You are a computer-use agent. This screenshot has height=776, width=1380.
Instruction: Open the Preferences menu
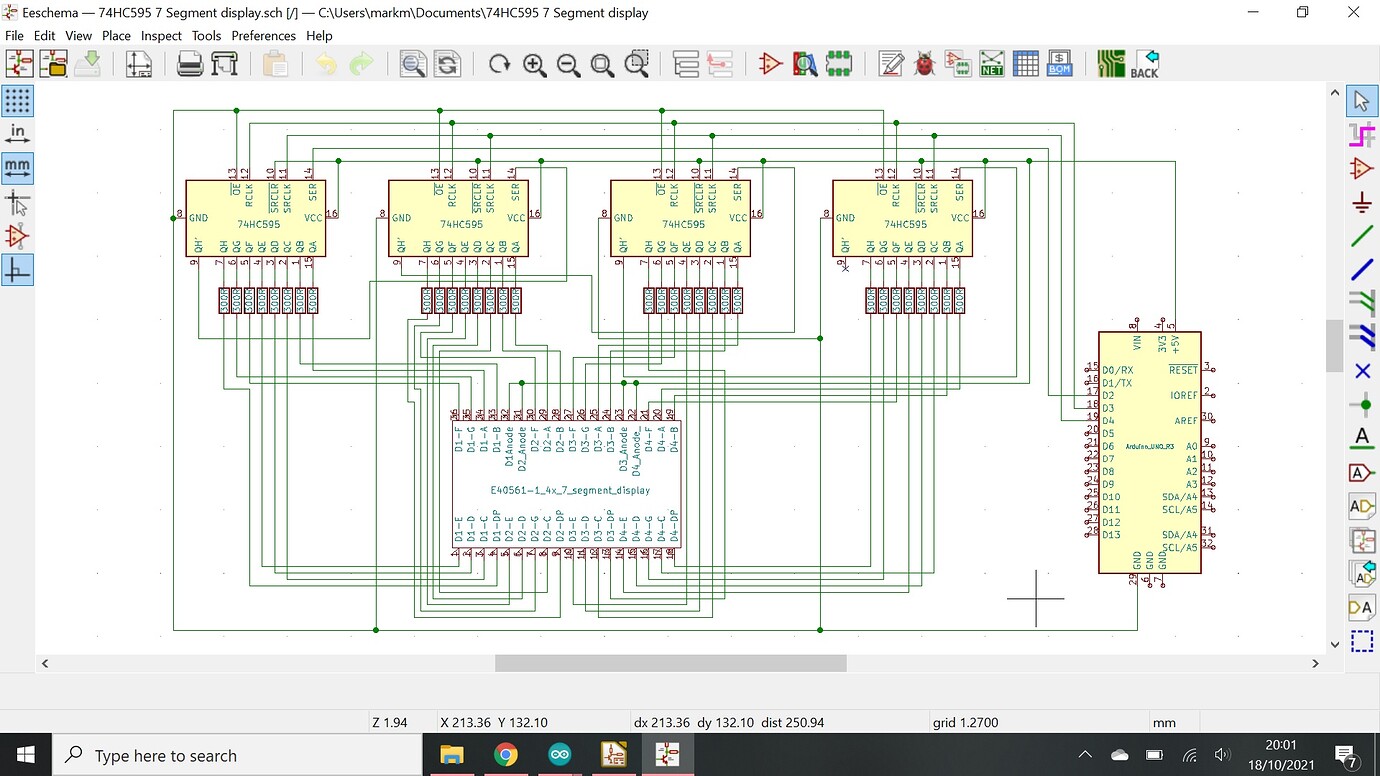click(263, 36)
